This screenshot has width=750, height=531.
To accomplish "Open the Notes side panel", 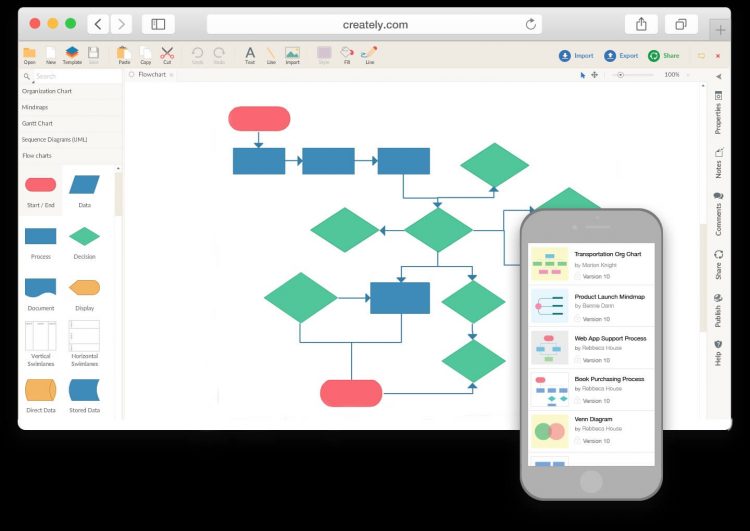I will point(718,163).
